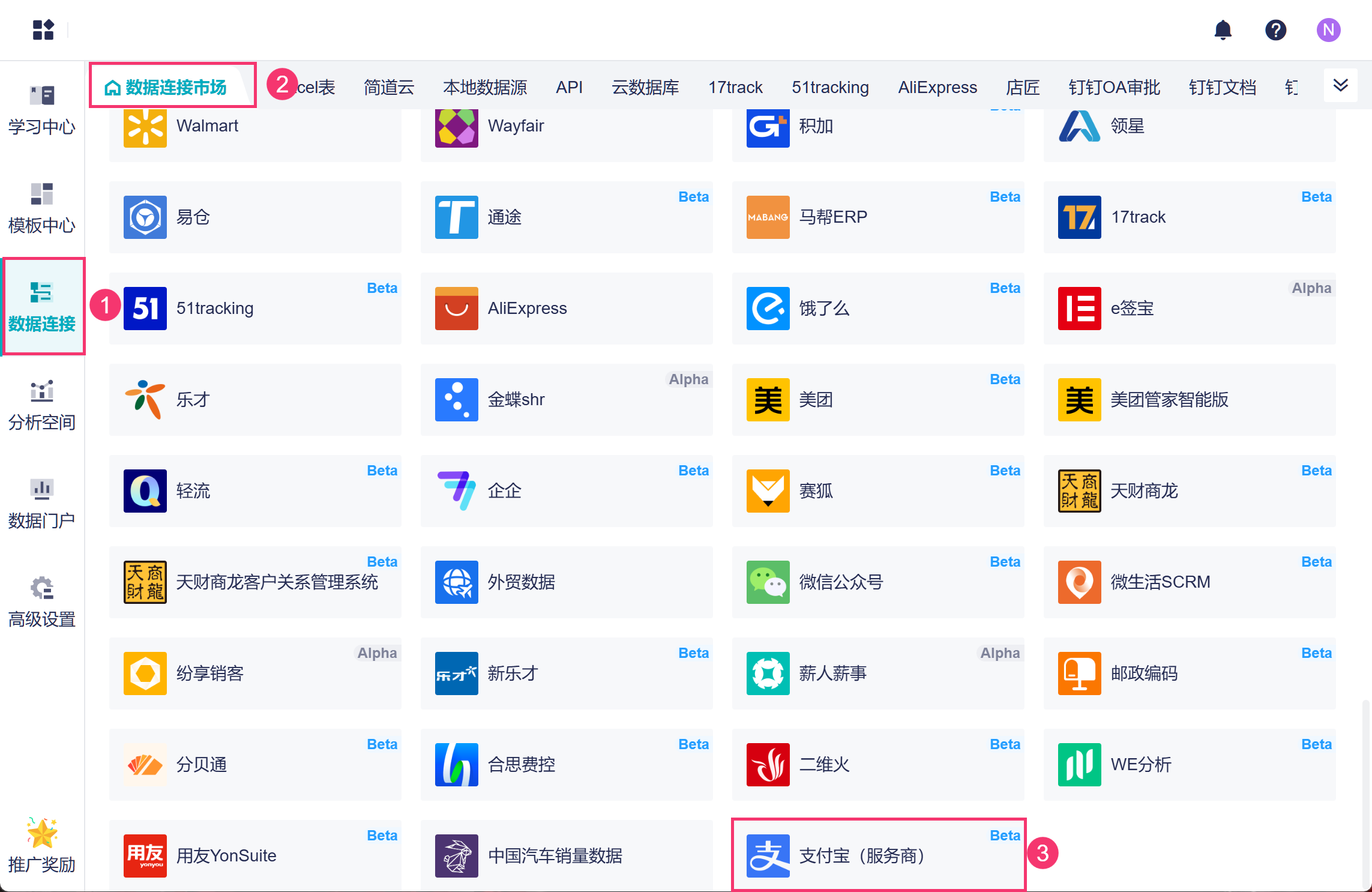The height and width of the screenshot is (892, 1372).
Task: Switch to the AliExpress tab
Action: tap(937, 88)
